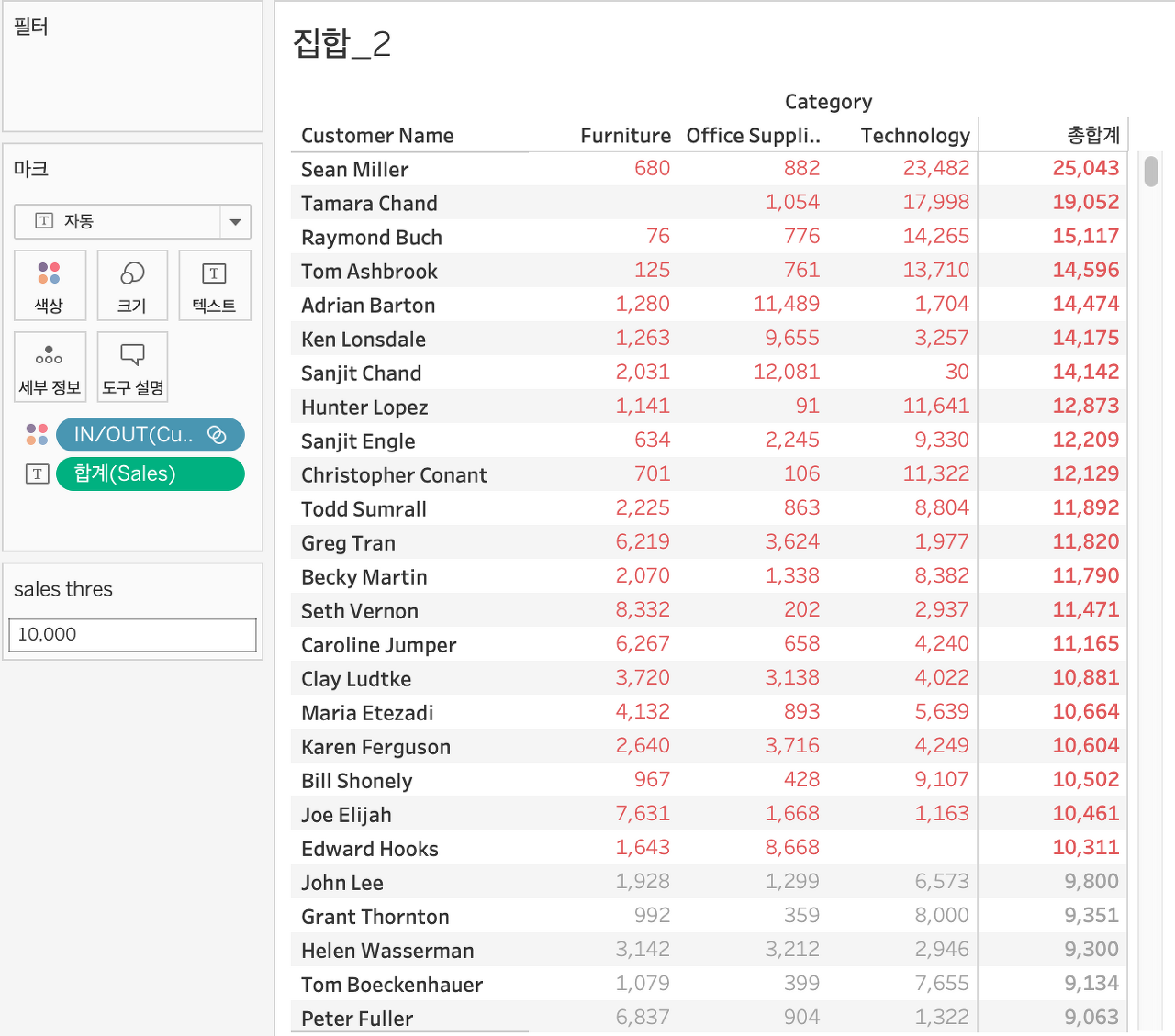
Task: Click the 마크 card label
Action: click(31, 169)
